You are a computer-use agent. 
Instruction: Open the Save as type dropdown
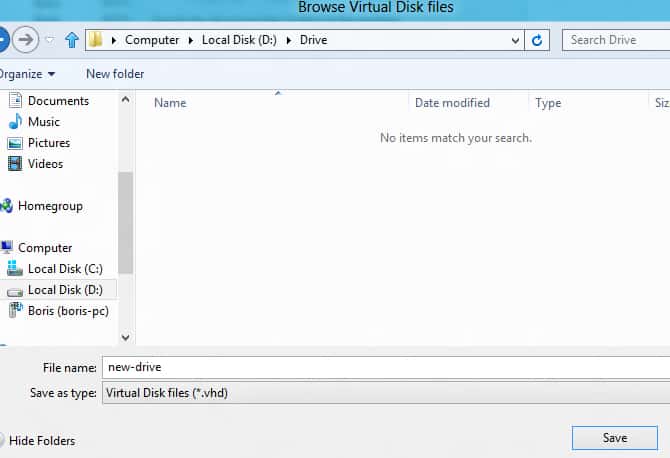point(385,393)
